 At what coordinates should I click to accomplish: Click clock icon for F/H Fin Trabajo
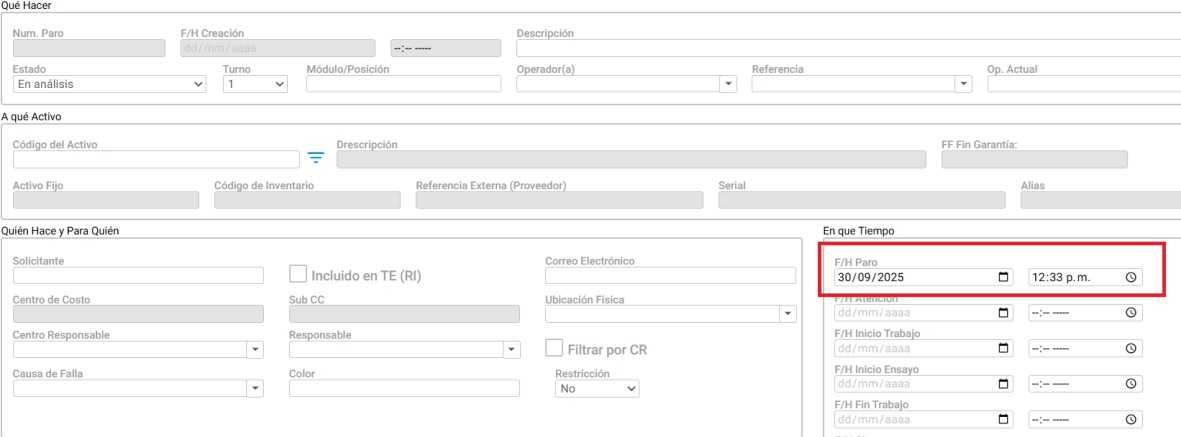coord(1131,419)
